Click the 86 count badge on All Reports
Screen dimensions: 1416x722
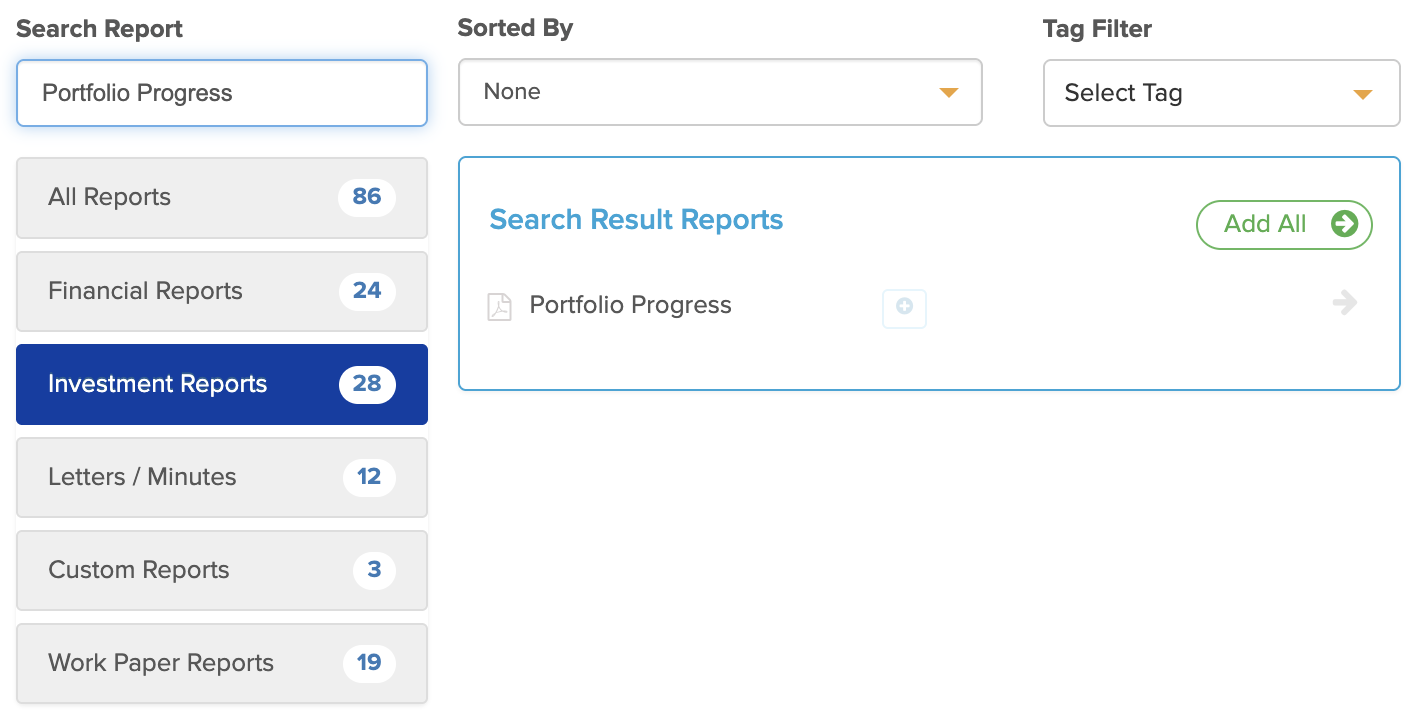pyautogui.click(x=366, y=197)
